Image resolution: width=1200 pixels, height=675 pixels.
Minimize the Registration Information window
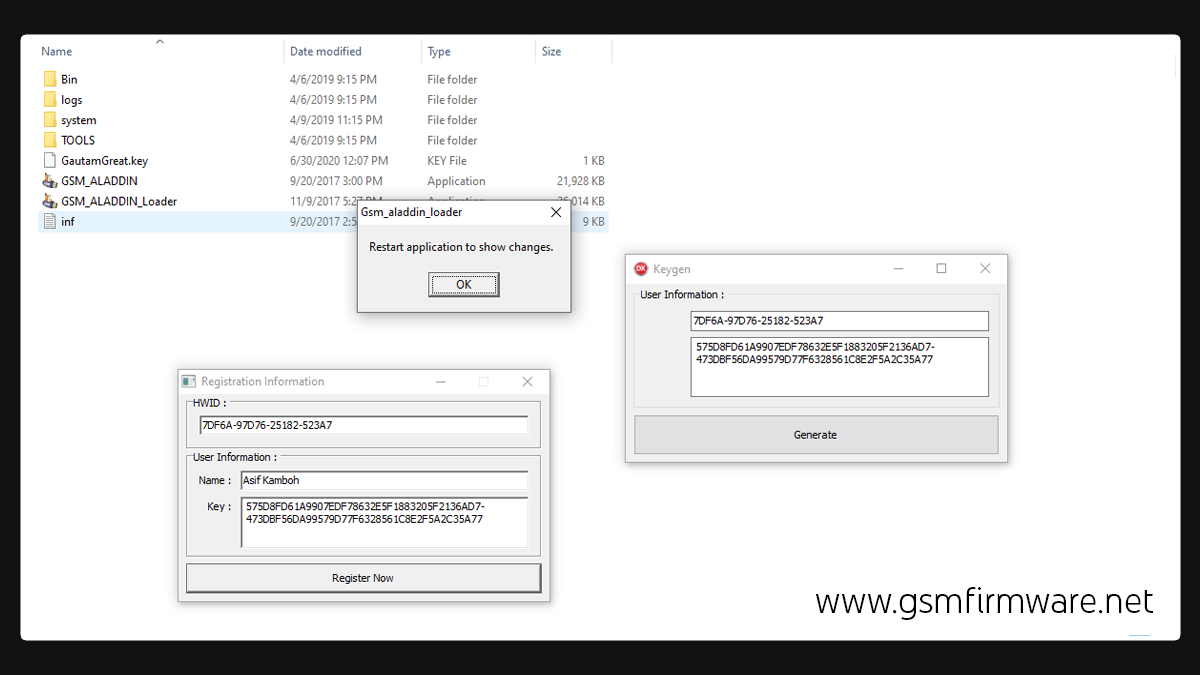(441, 381)
